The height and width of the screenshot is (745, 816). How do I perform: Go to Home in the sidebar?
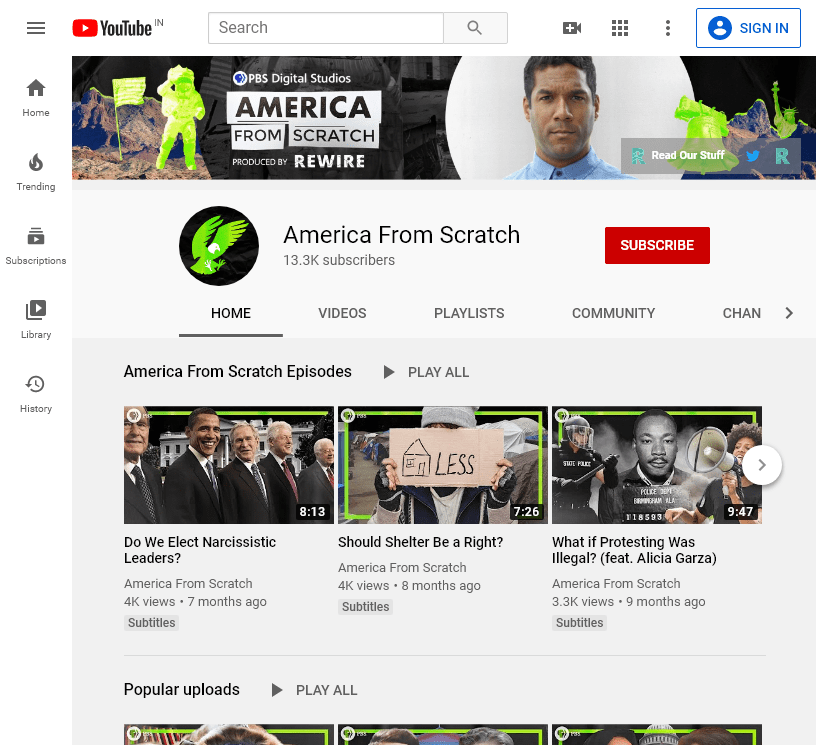tap(36, 98)
